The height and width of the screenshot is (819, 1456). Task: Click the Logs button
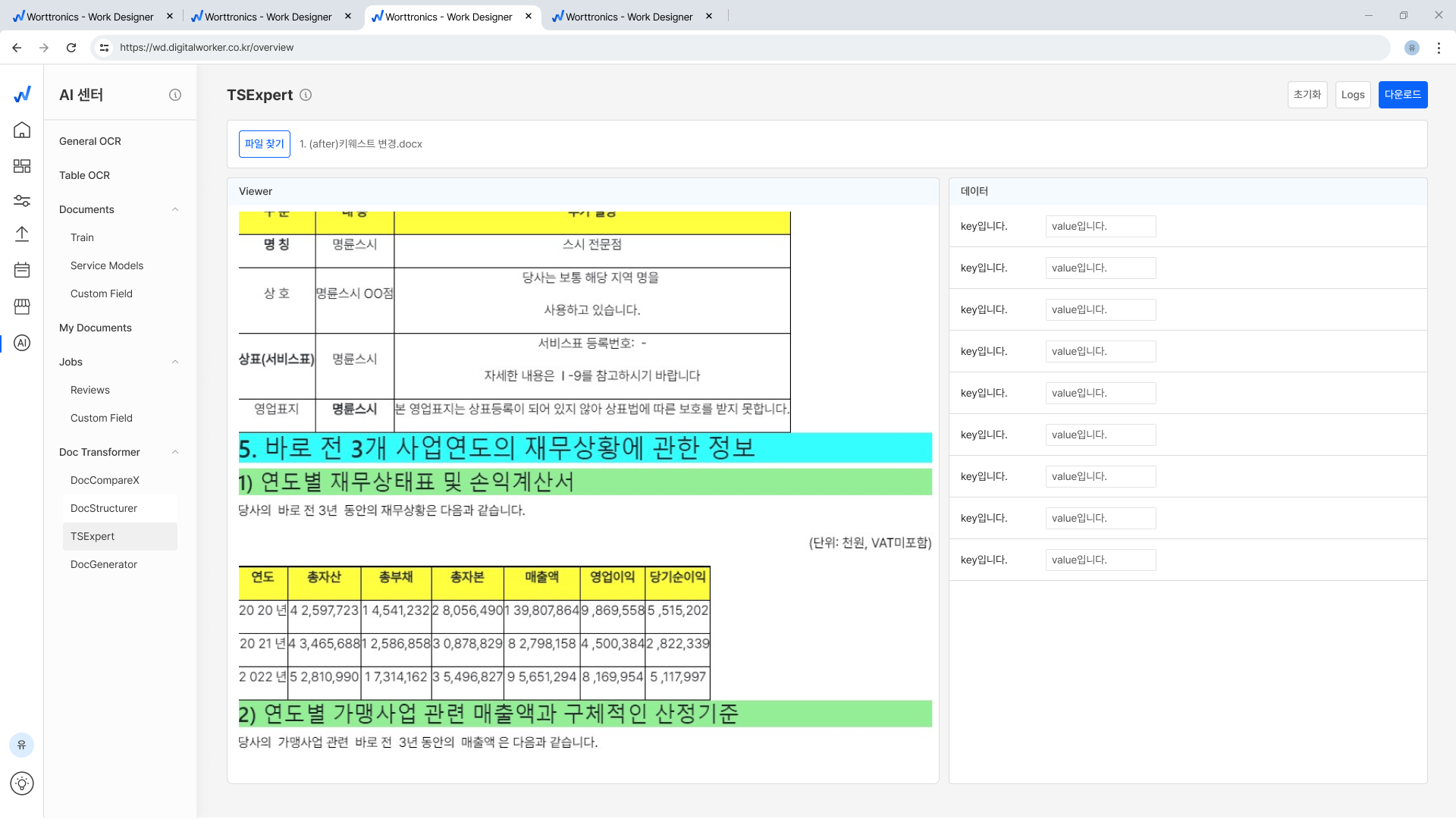(1352, 94)
